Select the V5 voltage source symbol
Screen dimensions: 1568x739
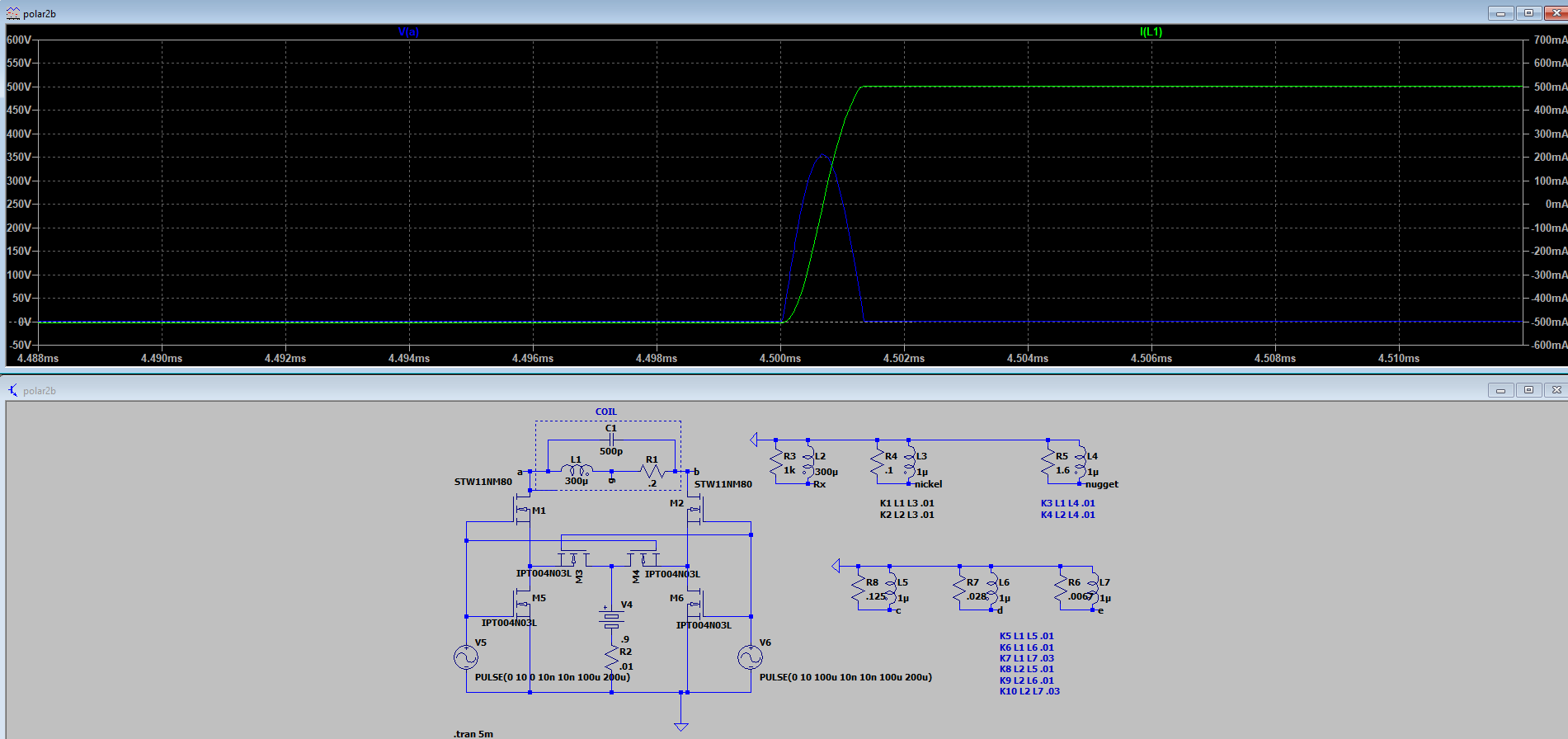click(x=466, y=657)
